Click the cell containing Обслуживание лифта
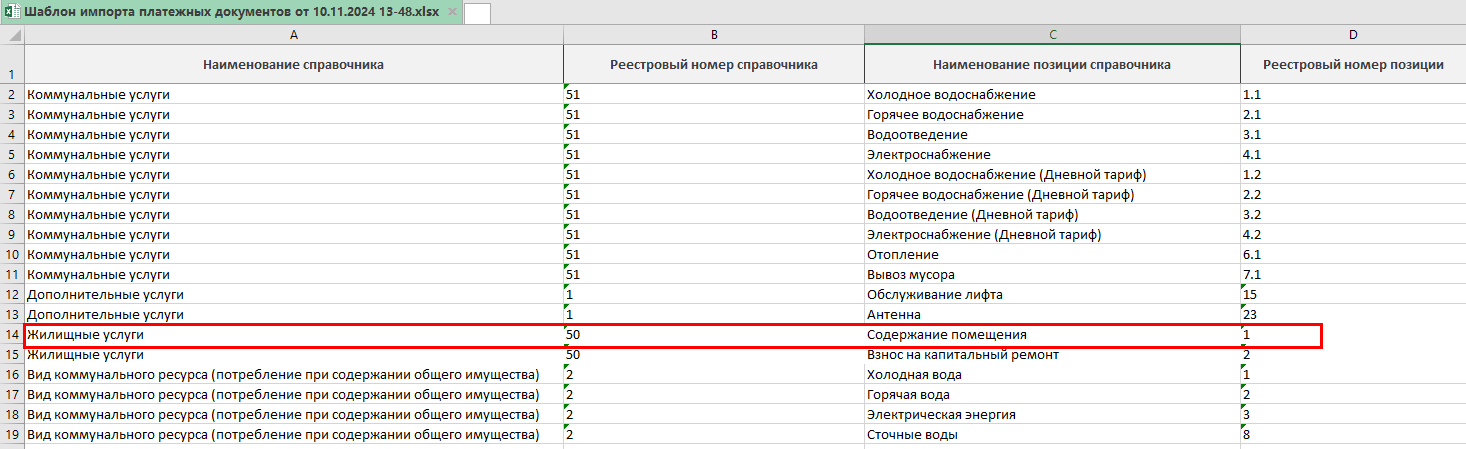The height and width of the screenshot is (449, 1466). (x=1051, y=295)
